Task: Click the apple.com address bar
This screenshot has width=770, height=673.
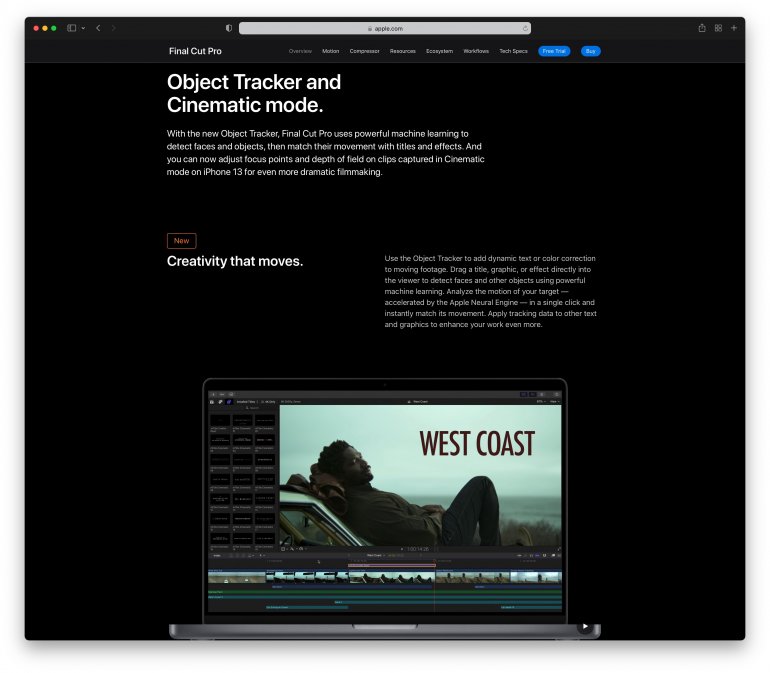Action: click(x=385, y=28)
